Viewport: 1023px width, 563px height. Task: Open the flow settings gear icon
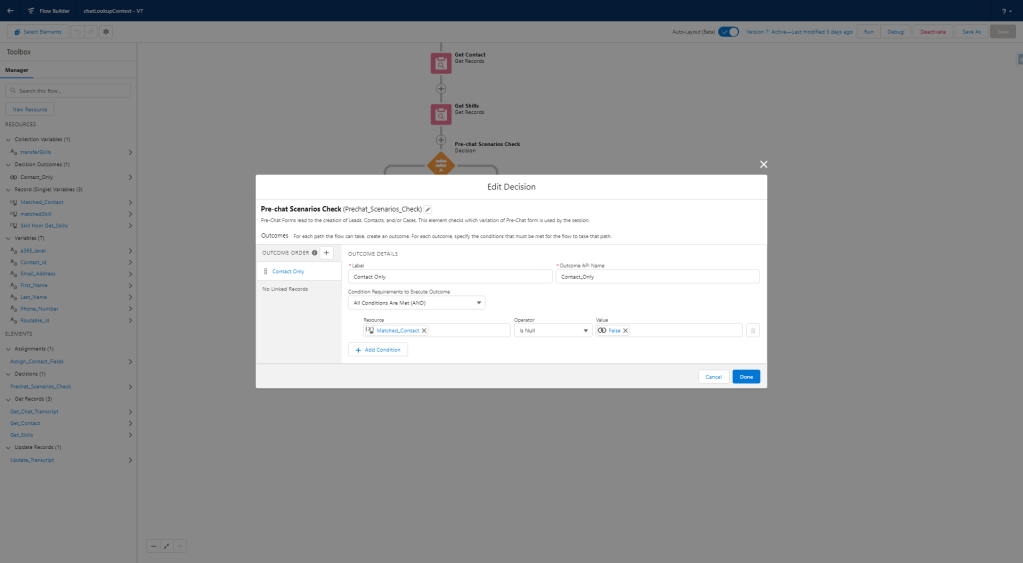pos(106,32)
